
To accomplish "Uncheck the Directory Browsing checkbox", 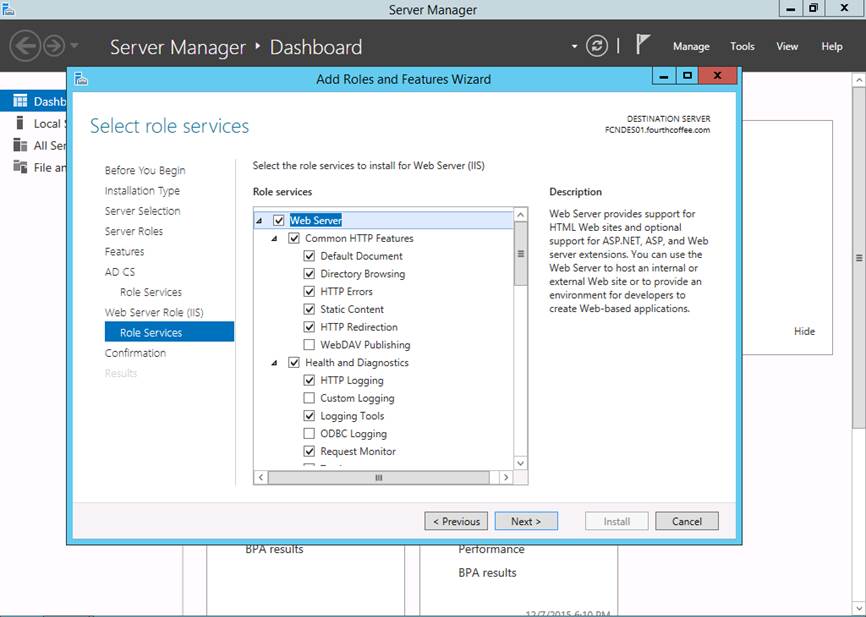I will click(309, 274).
